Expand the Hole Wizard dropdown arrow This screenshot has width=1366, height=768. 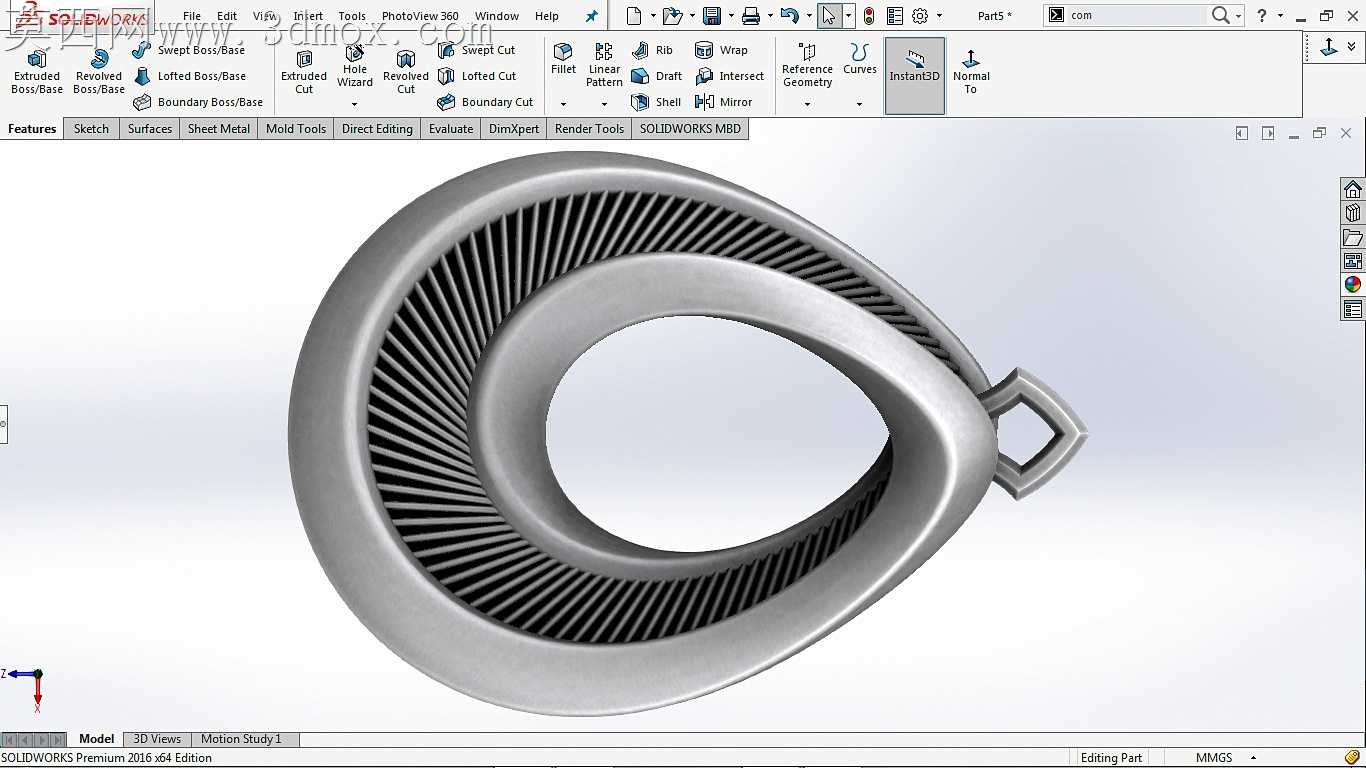354,104
